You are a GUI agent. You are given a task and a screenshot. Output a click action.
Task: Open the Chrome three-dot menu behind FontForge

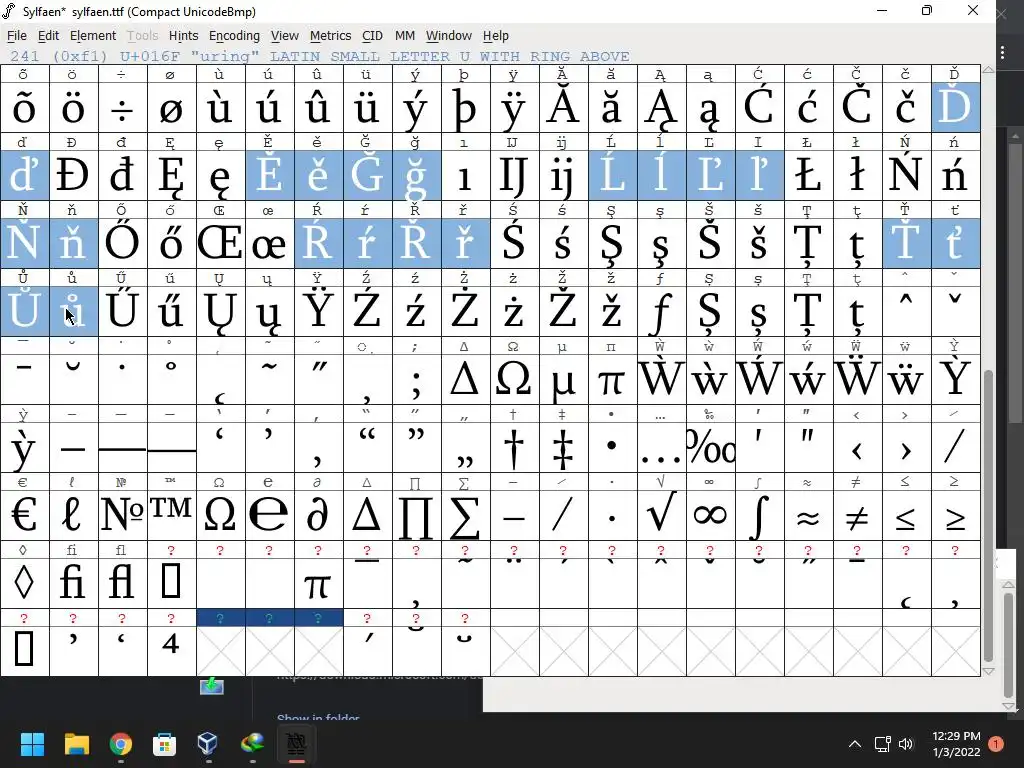pyautogui.click(x=1002, y=54)
